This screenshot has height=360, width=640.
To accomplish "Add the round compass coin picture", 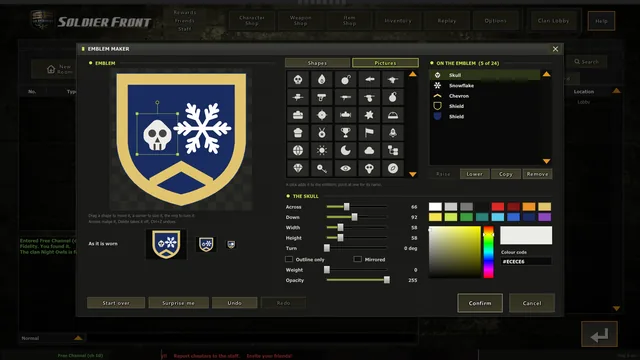I will 393,168.
